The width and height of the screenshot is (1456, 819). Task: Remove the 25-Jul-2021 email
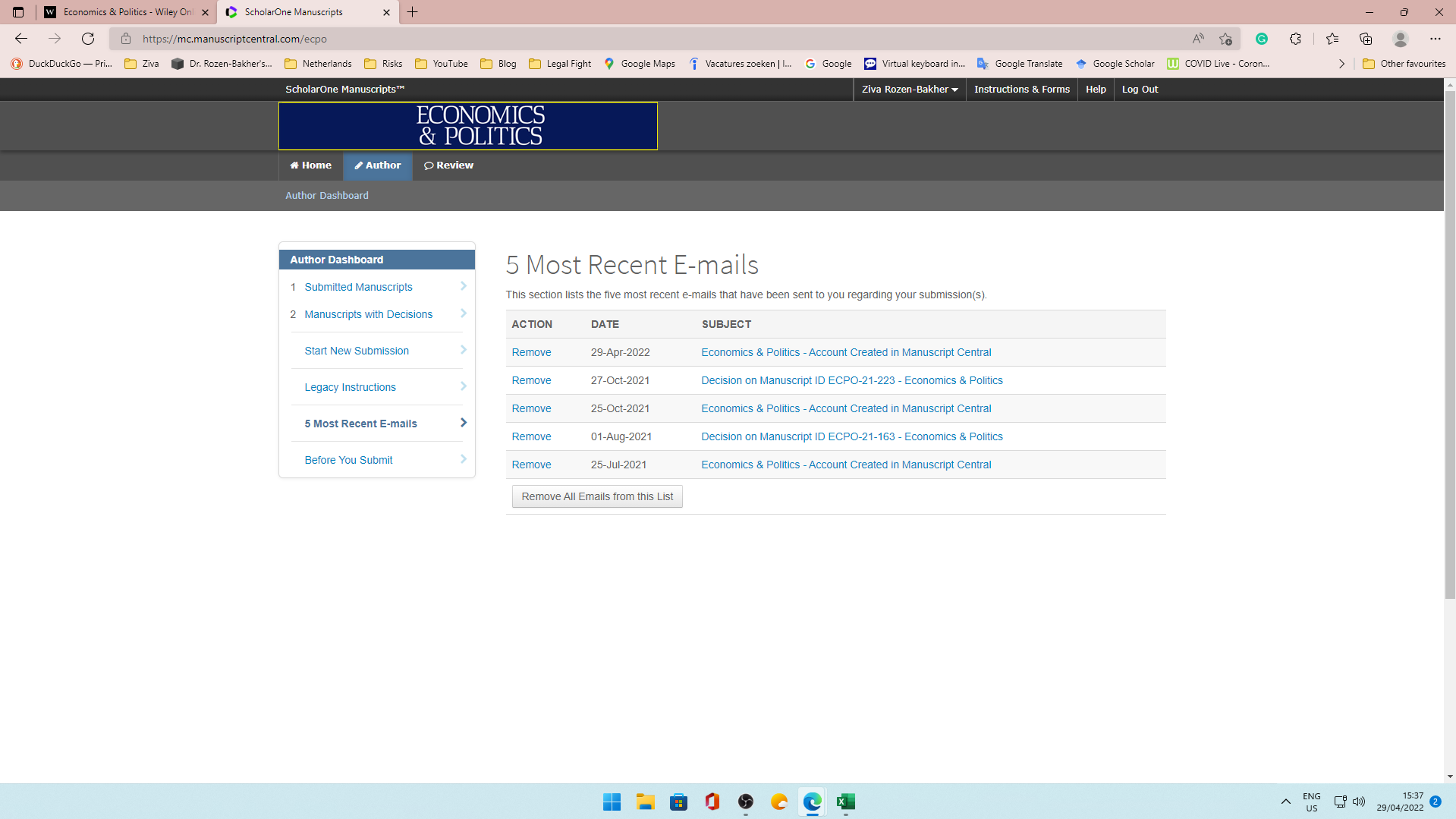[x=531, y=465]
